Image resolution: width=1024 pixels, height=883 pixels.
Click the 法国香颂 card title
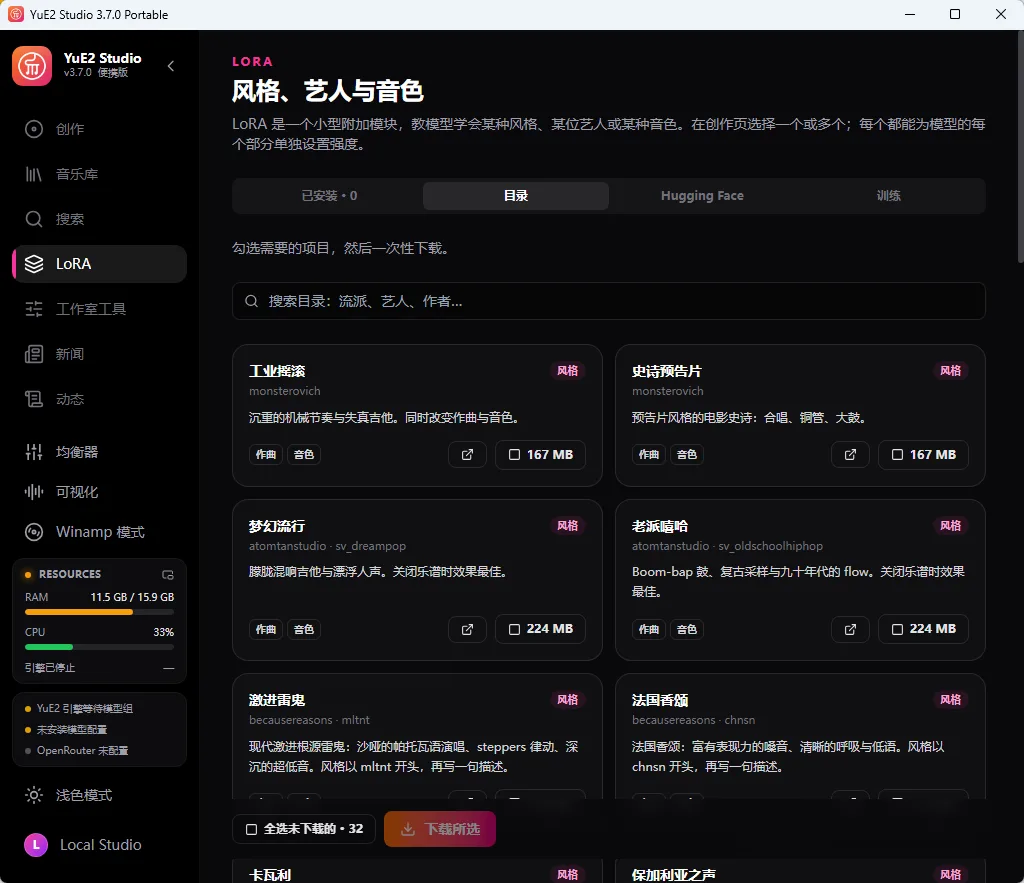click(660, 701)
